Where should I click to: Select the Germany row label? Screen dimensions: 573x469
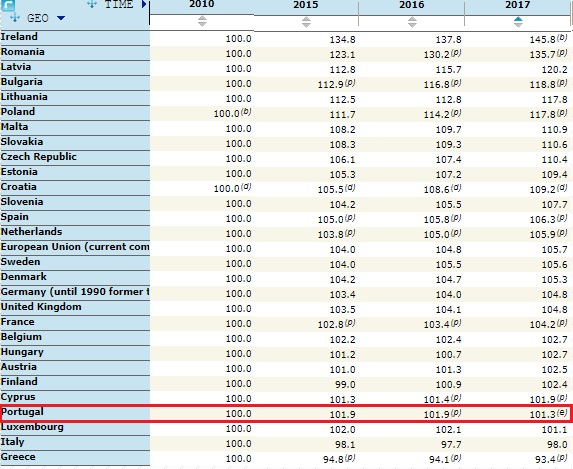(x=75, y=292)
